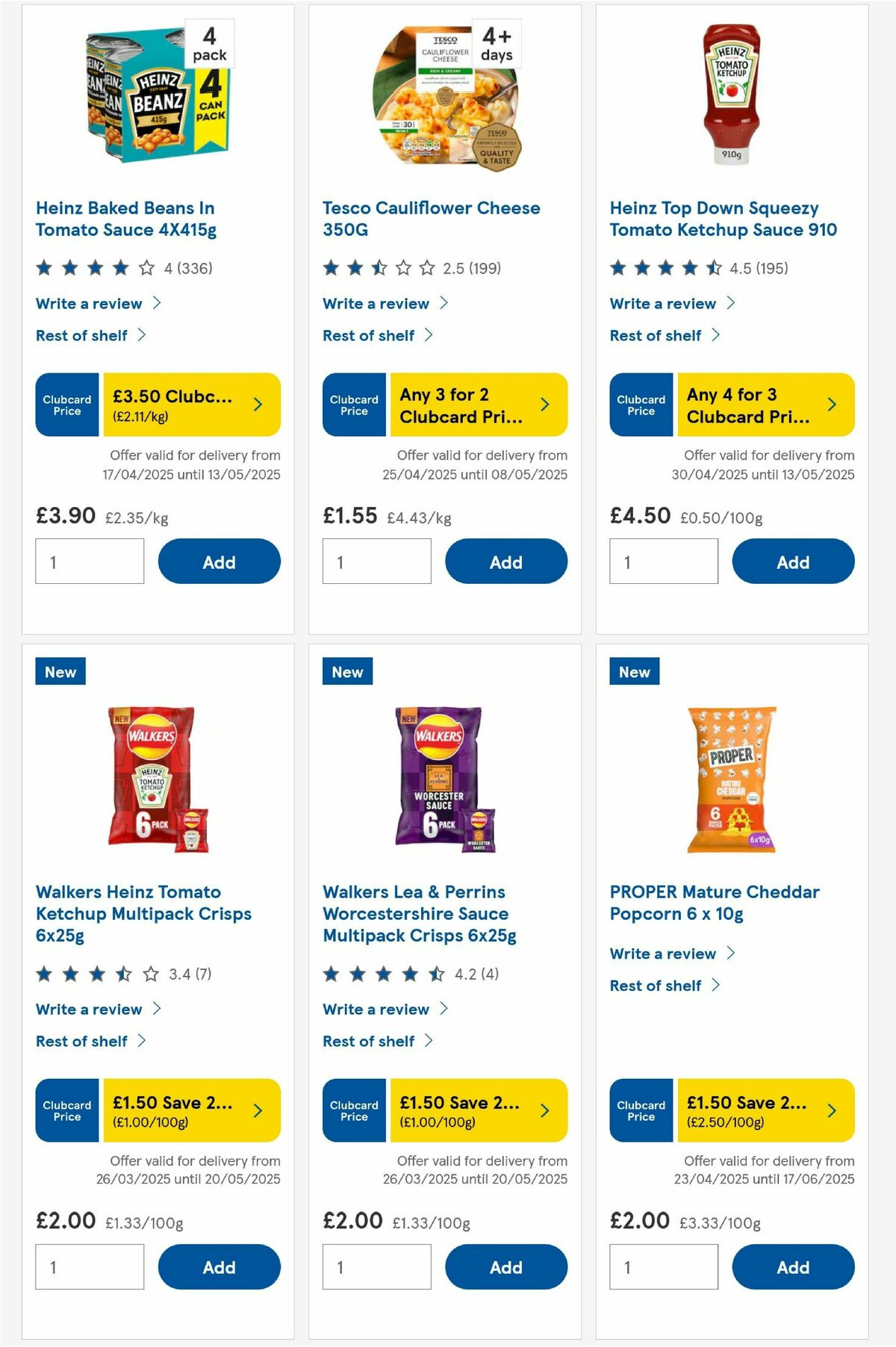
Task: Click the Walkers Heinz Ketchup Clubcard Price icon
Action: tap(66, 1110)
